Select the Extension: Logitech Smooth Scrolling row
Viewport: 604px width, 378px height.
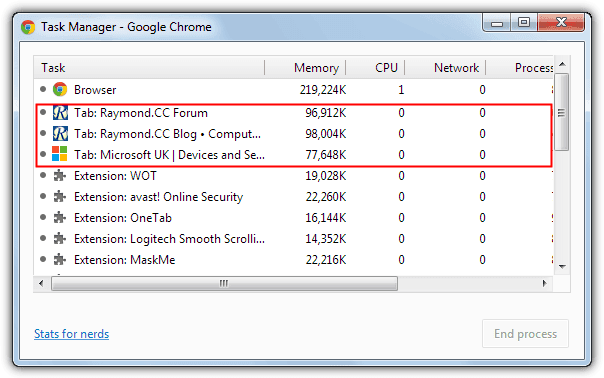coord(294,239)
